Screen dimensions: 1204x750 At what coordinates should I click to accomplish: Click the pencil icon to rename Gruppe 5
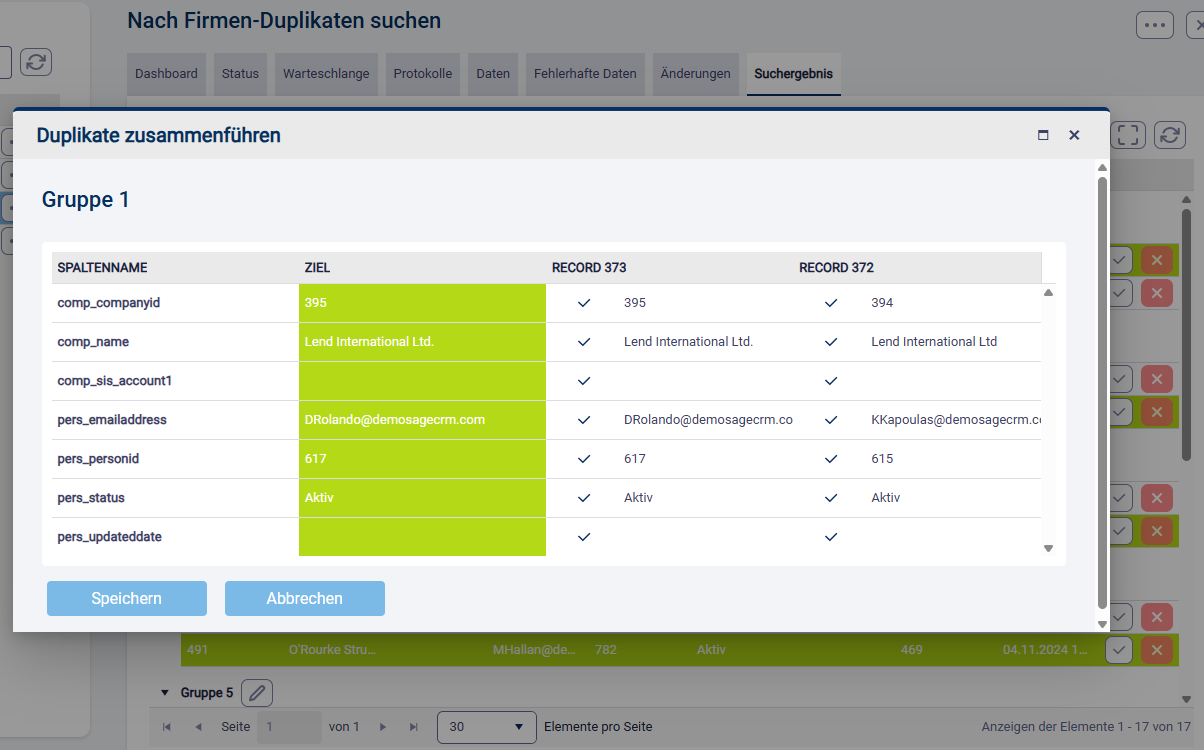pos(257,692)
